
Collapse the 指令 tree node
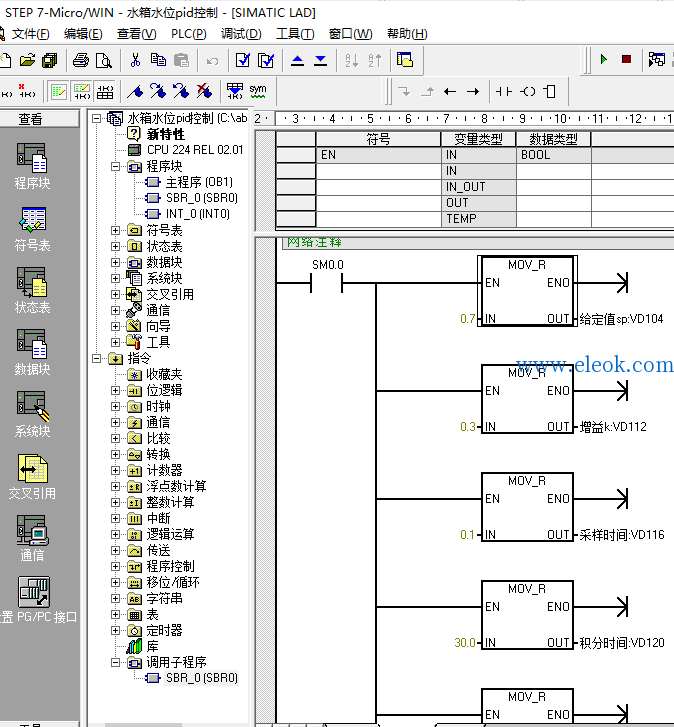pyautogui.click(x=96, y=358)
